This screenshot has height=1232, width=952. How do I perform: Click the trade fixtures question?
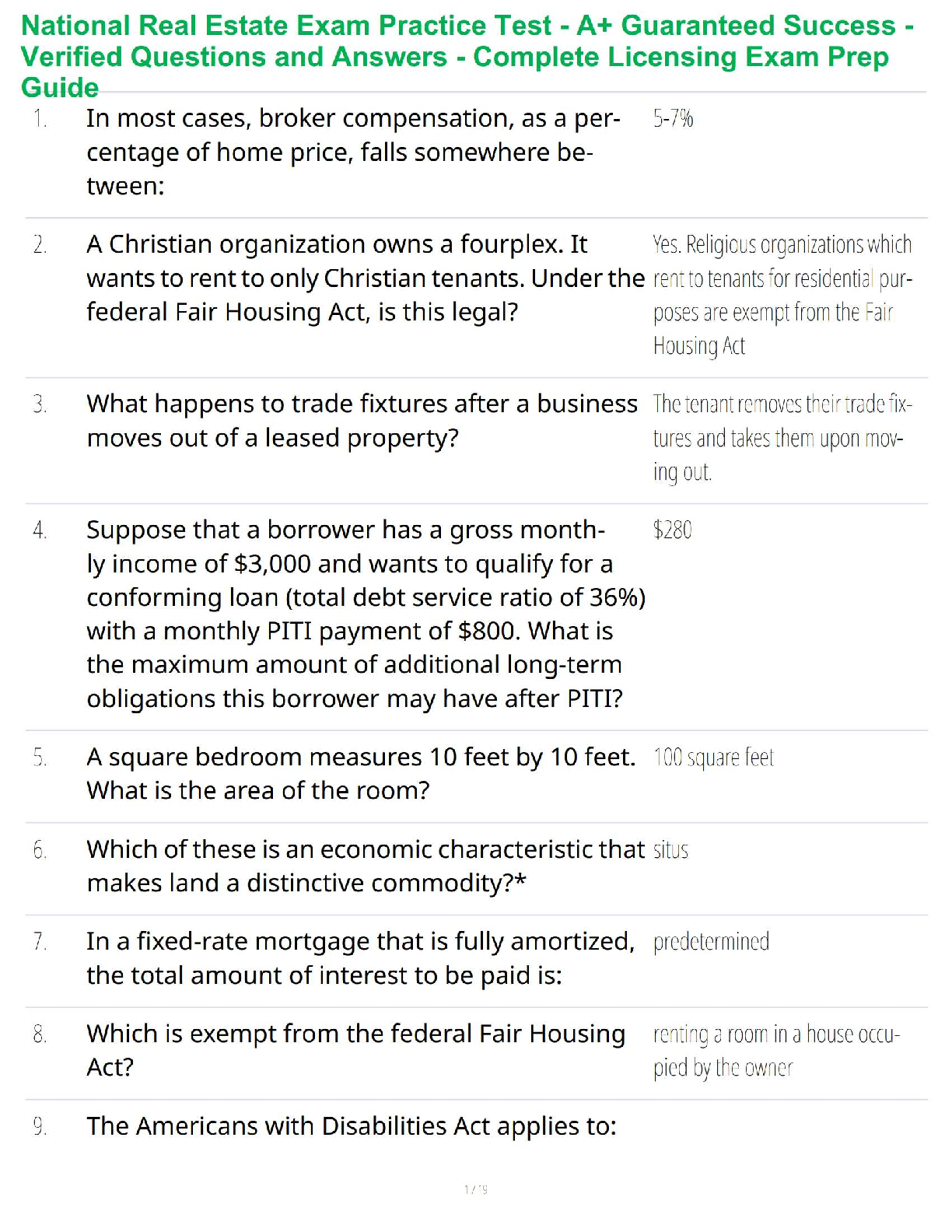point(362,421)
